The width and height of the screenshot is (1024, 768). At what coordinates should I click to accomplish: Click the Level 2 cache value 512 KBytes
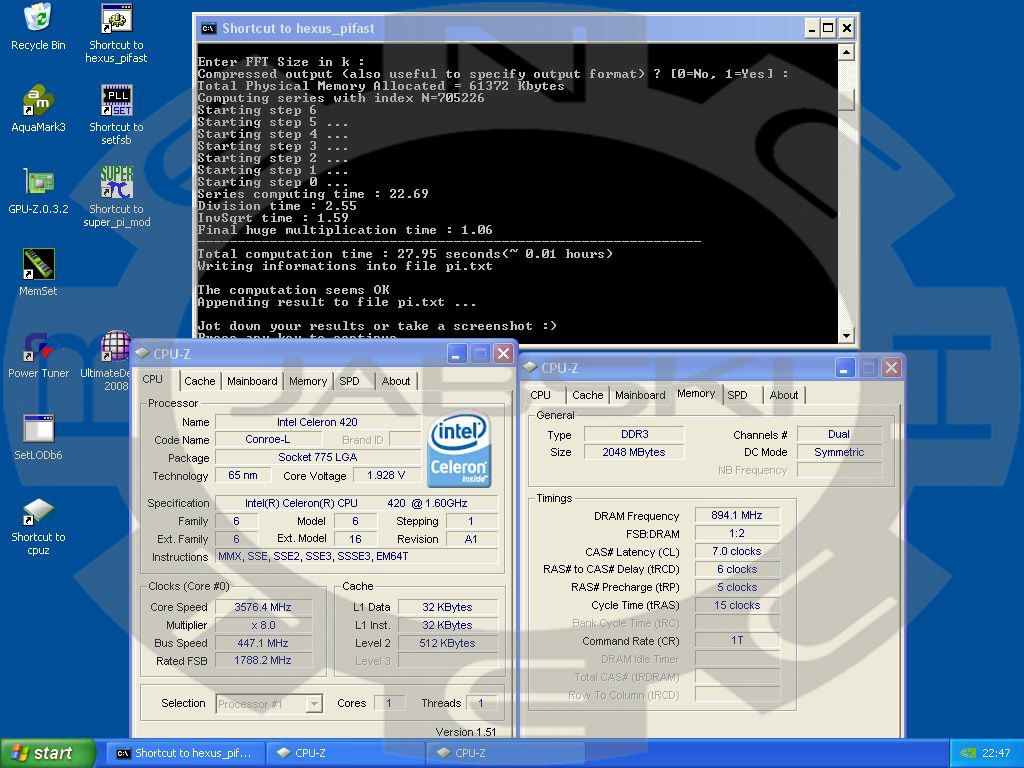(x=447, y=643)
